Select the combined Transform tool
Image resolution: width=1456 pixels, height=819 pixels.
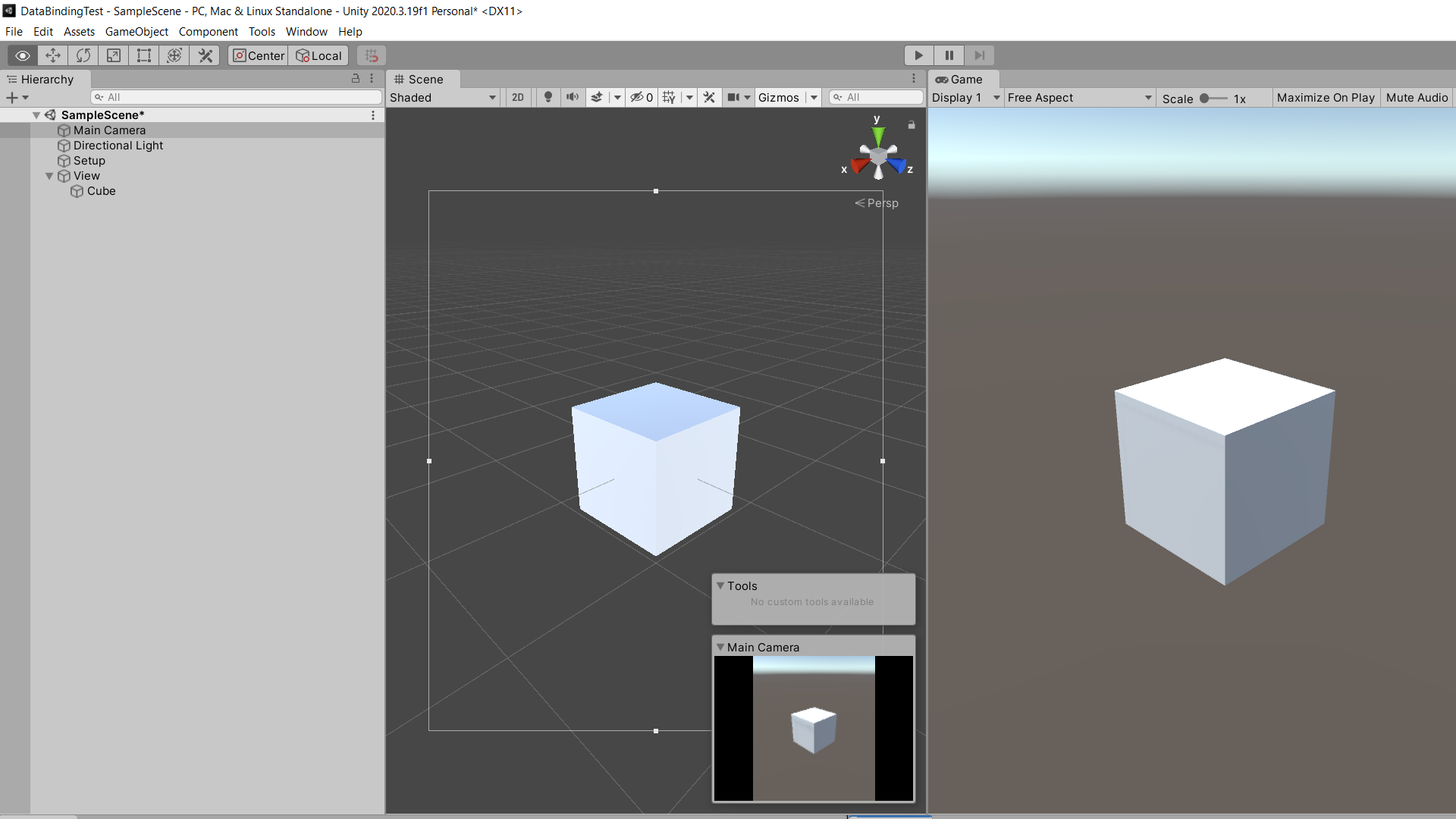click(x=174, y=55)
